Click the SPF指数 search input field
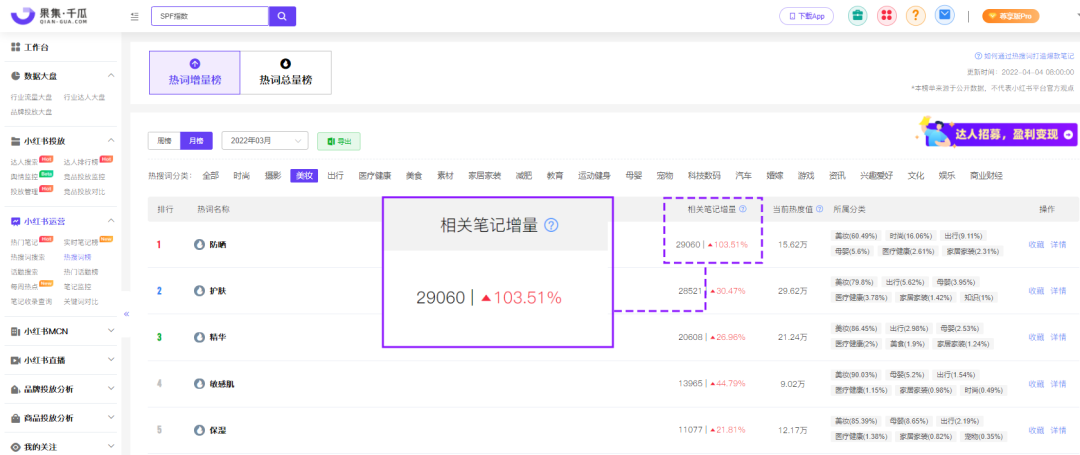1080x455 pixels. [x=209, y=16]
